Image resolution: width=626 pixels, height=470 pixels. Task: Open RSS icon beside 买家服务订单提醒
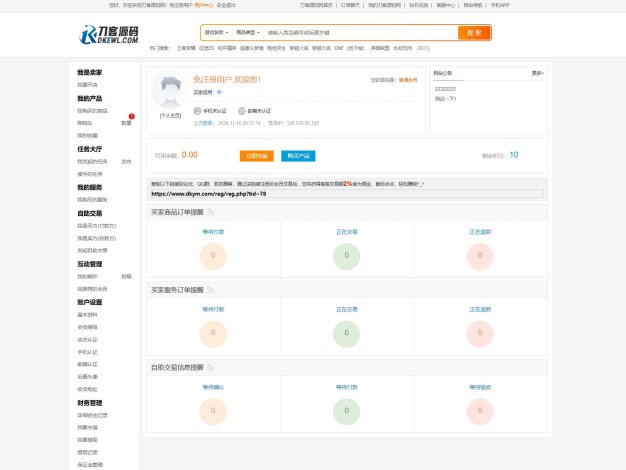click(210, 290)
